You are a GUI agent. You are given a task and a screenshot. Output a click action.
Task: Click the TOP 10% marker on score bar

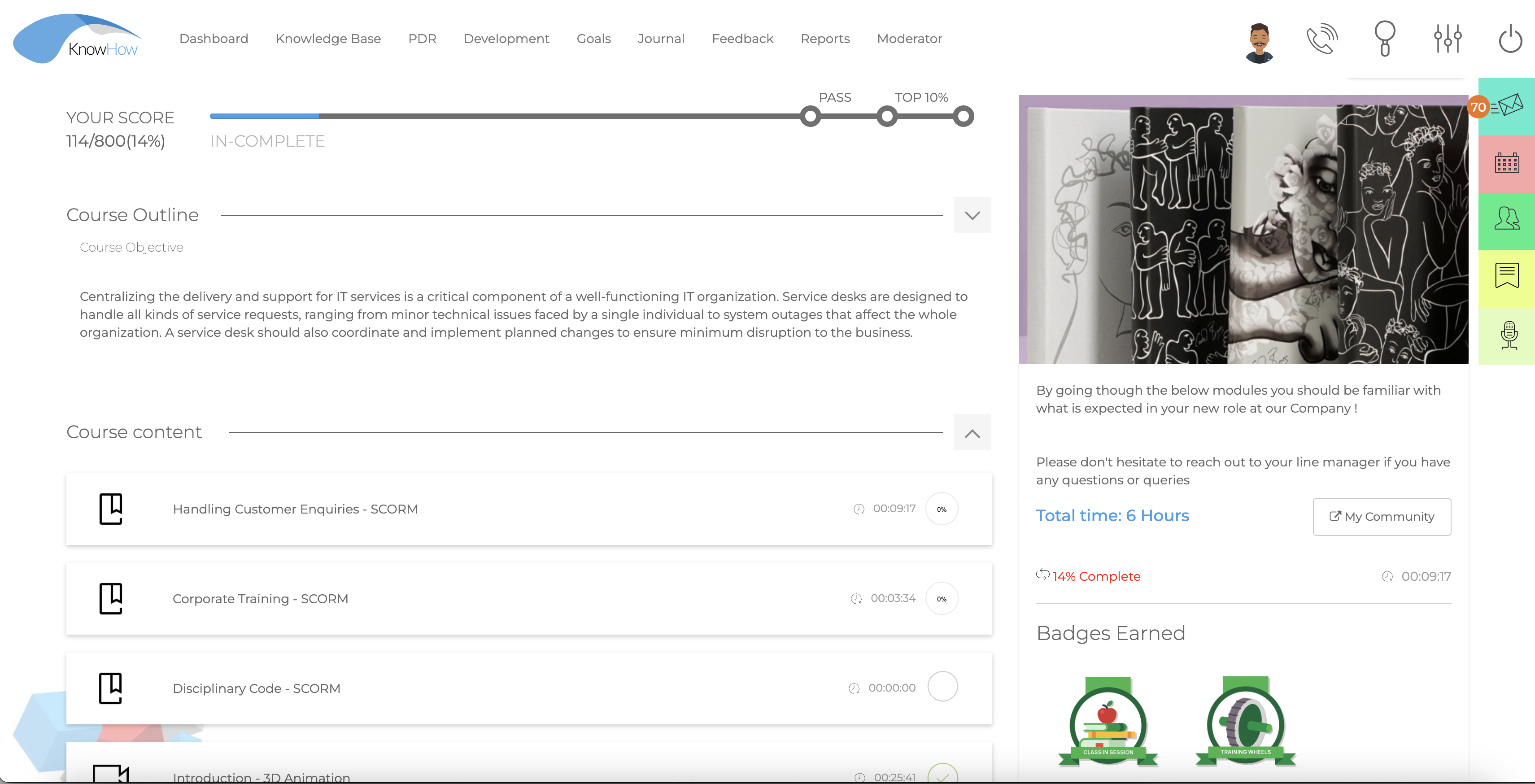887,116
